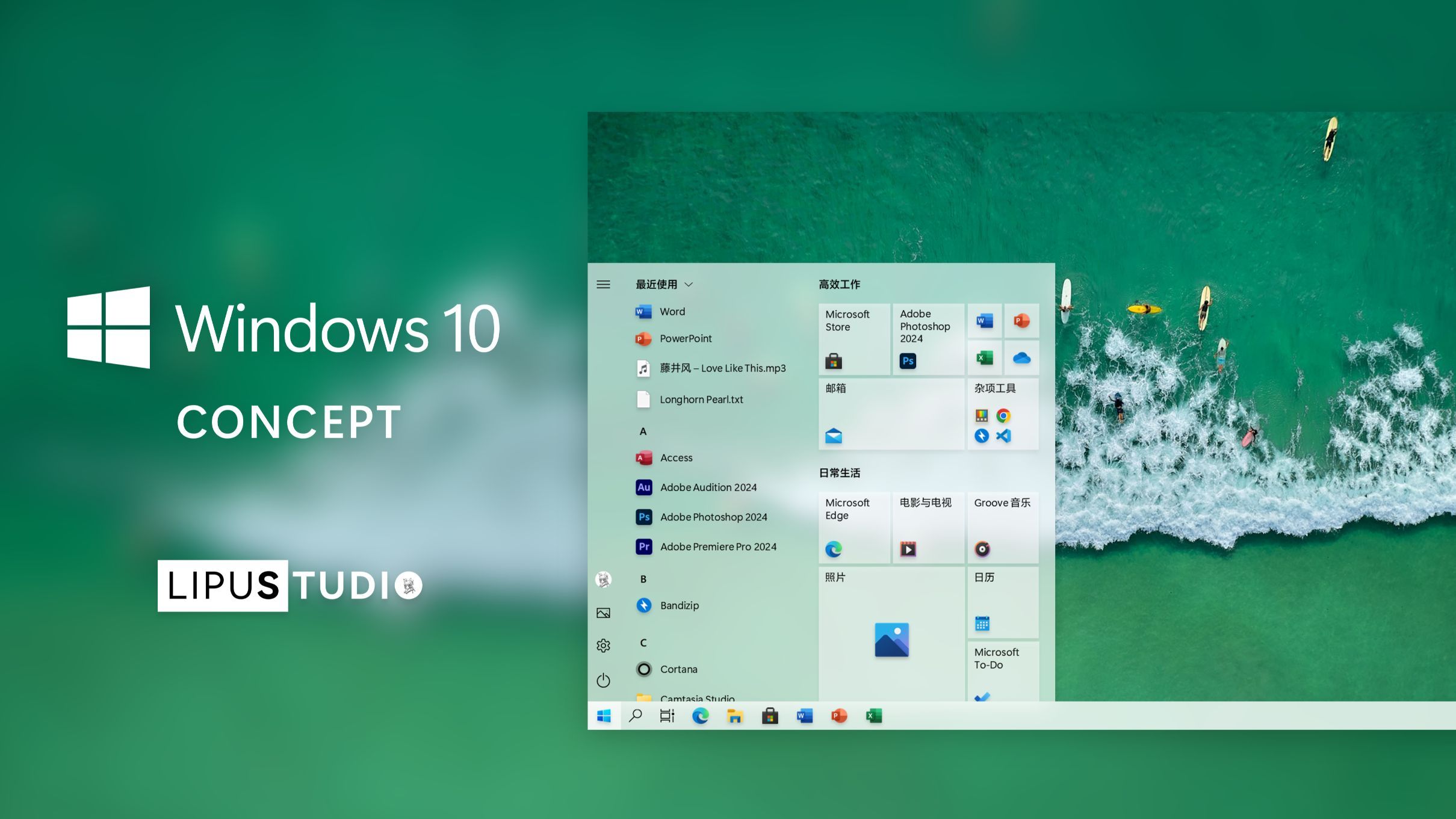The image size is (1456, 819).
Task: Open the small Excel tile
Action: tap(985, 358)
